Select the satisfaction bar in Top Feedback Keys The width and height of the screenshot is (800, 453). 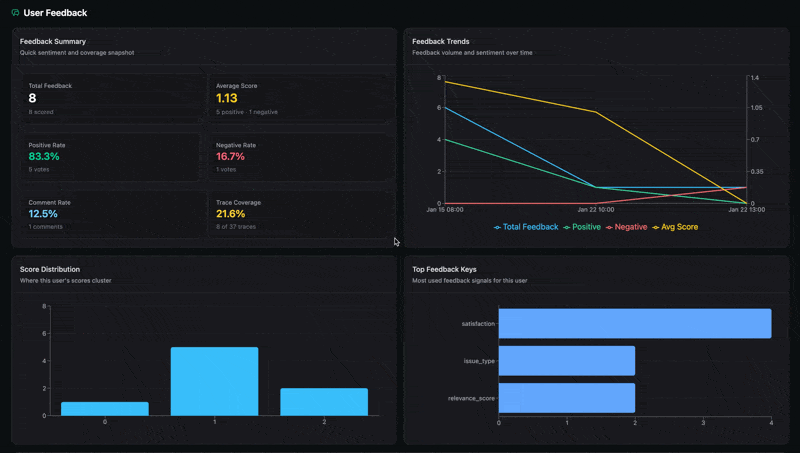[634, 323]
